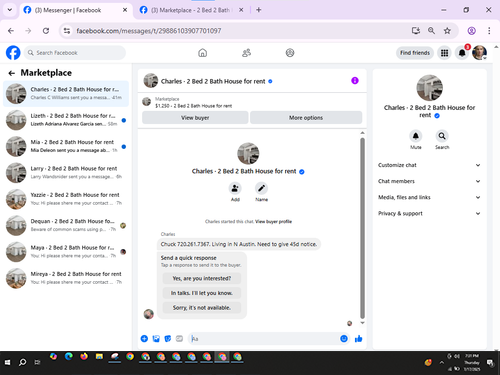Switch to Messenger Facebook tab
Image resolution: width=500 pixels, height=375 pixels.
tap(75, 10)
